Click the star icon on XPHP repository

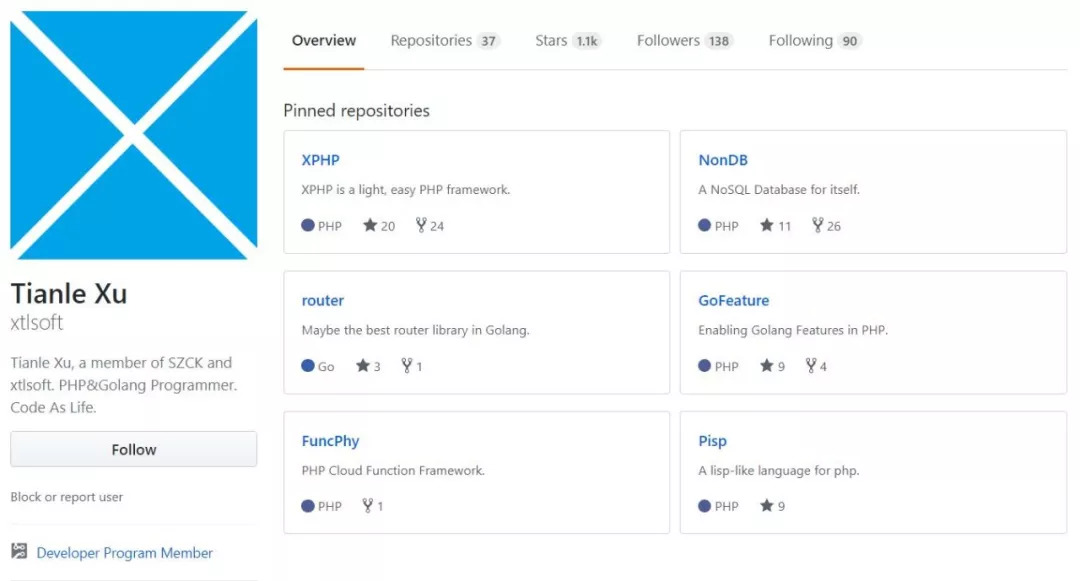(370, 226)
